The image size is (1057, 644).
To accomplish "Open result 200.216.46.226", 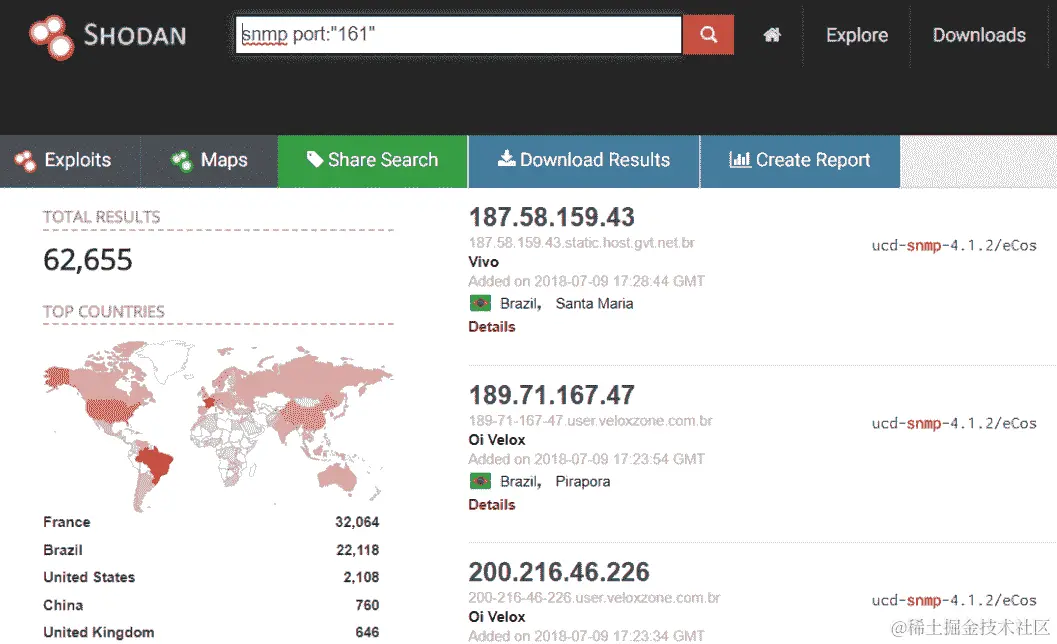I will (559, 572).
